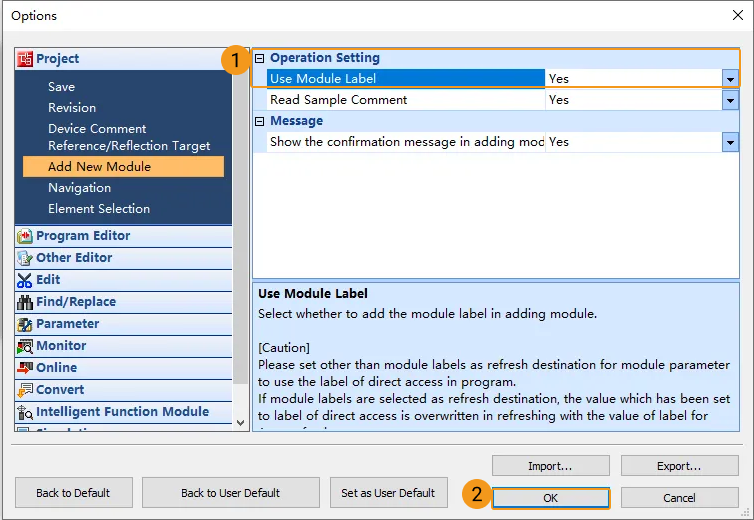Click the Convert category icon
The height and width of the screenshot is (520, 754).
[25, 390]
